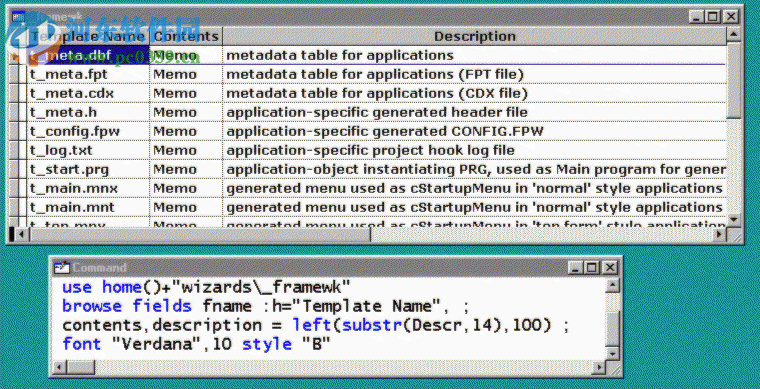760x389 pixels.
Task: Open Memo in the t_start.prg row
Action: click(x=186, y=169)
